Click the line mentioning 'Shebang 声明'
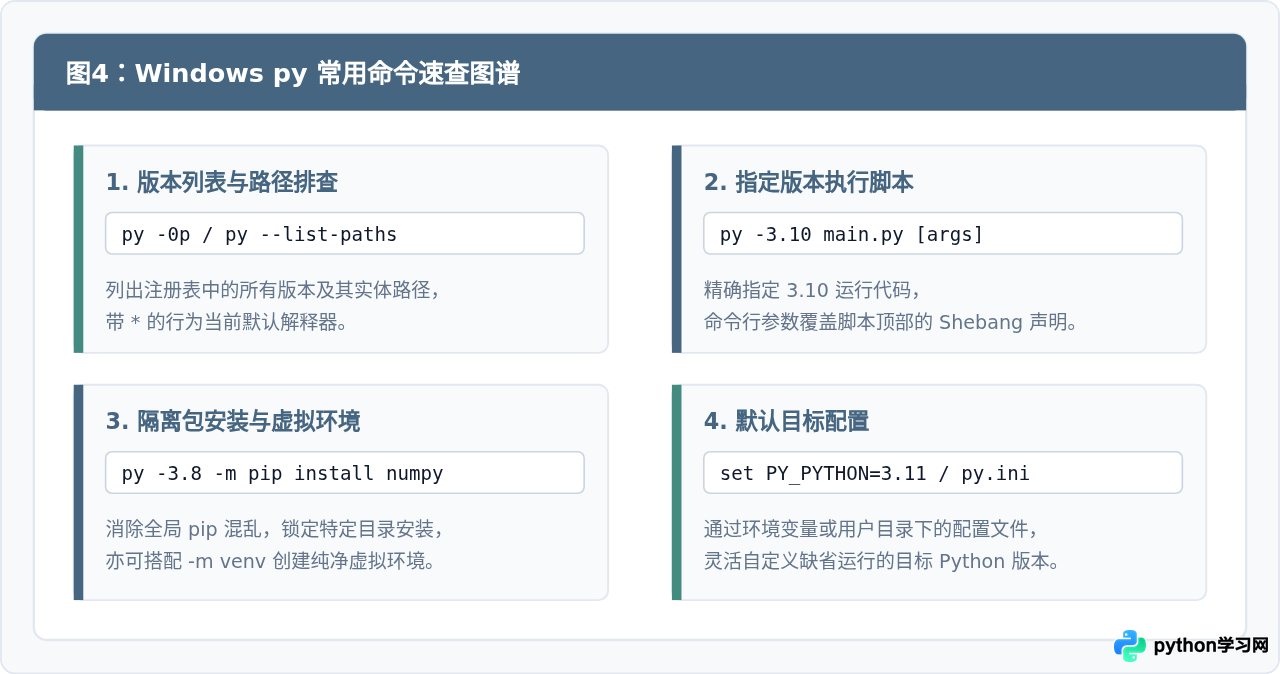The height and width of the screenshot is (674, 1280). pyautogui.click(x=891, y=322)
